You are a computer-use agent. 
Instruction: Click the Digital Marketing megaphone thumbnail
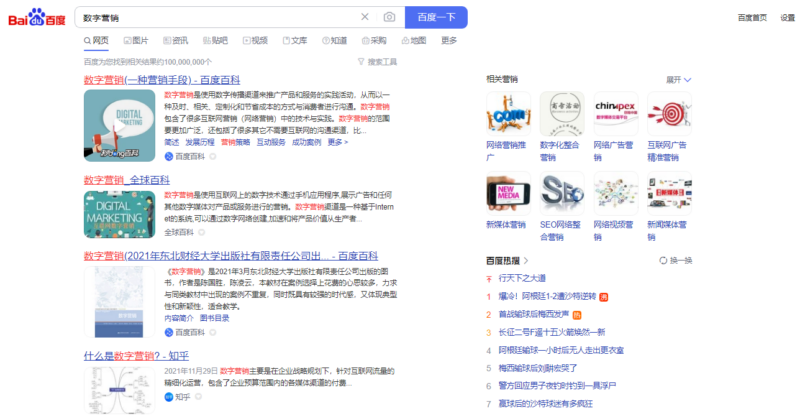119,126
